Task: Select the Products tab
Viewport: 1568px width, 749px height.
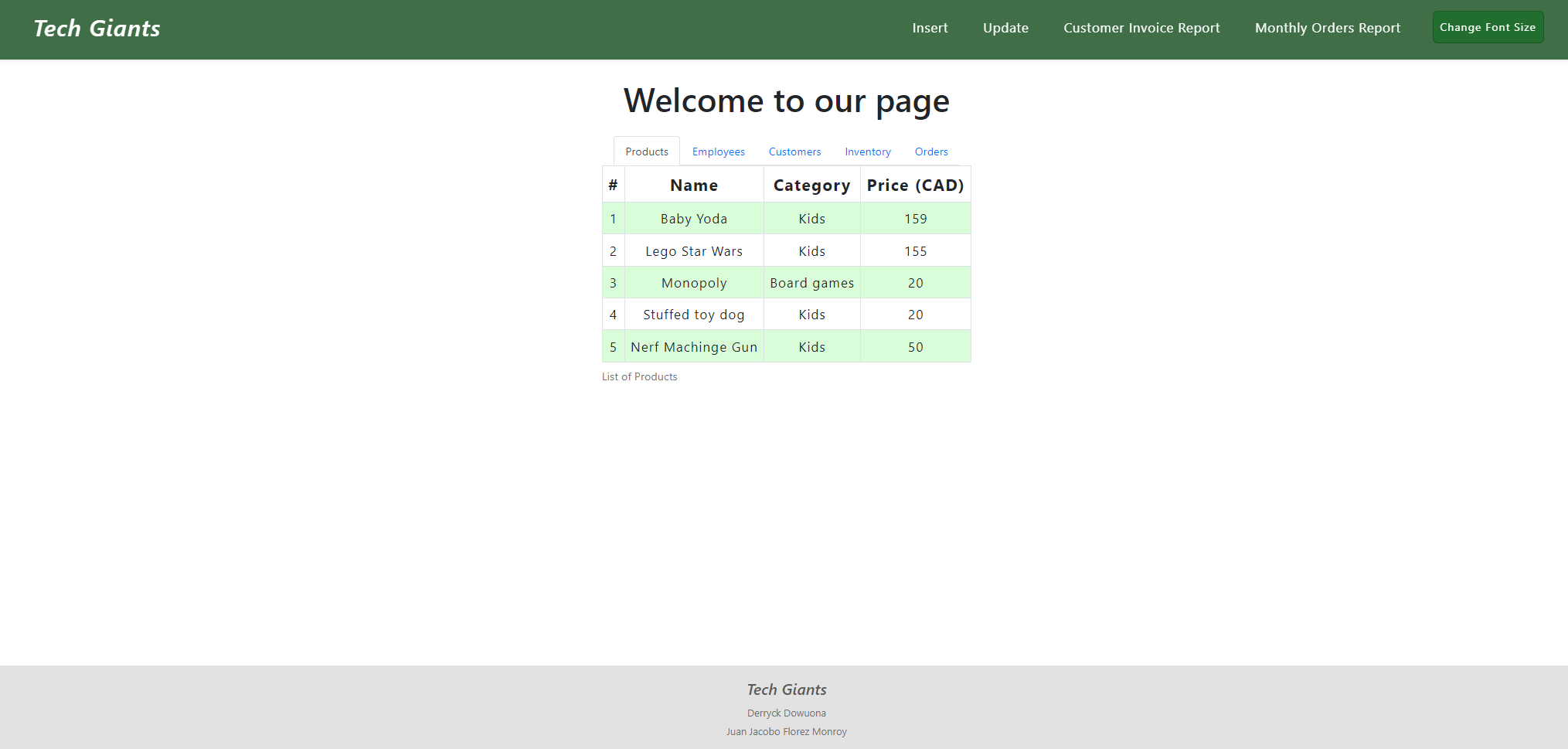Action: [647, 152]
